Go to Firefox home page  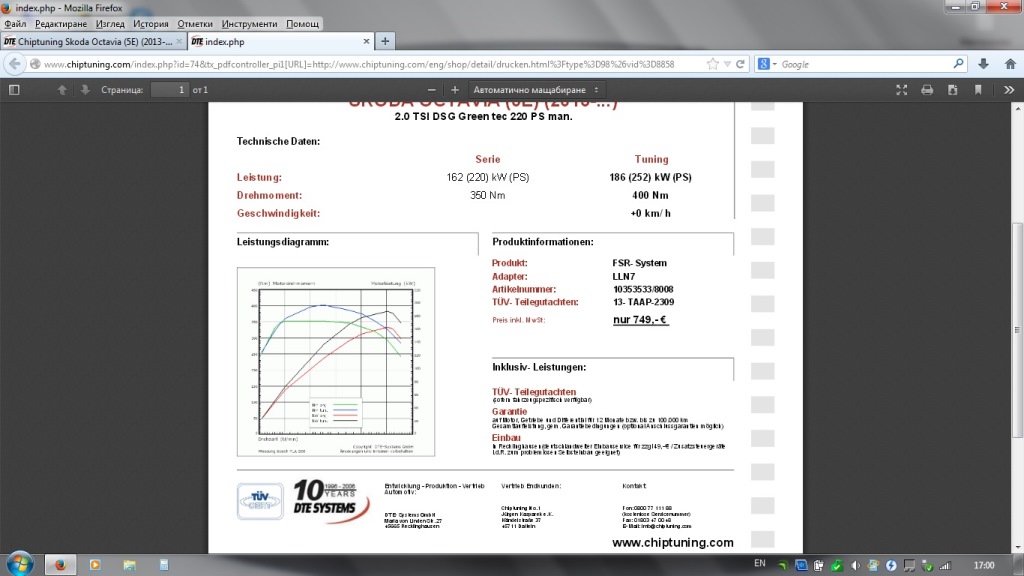coord(1008,64)
